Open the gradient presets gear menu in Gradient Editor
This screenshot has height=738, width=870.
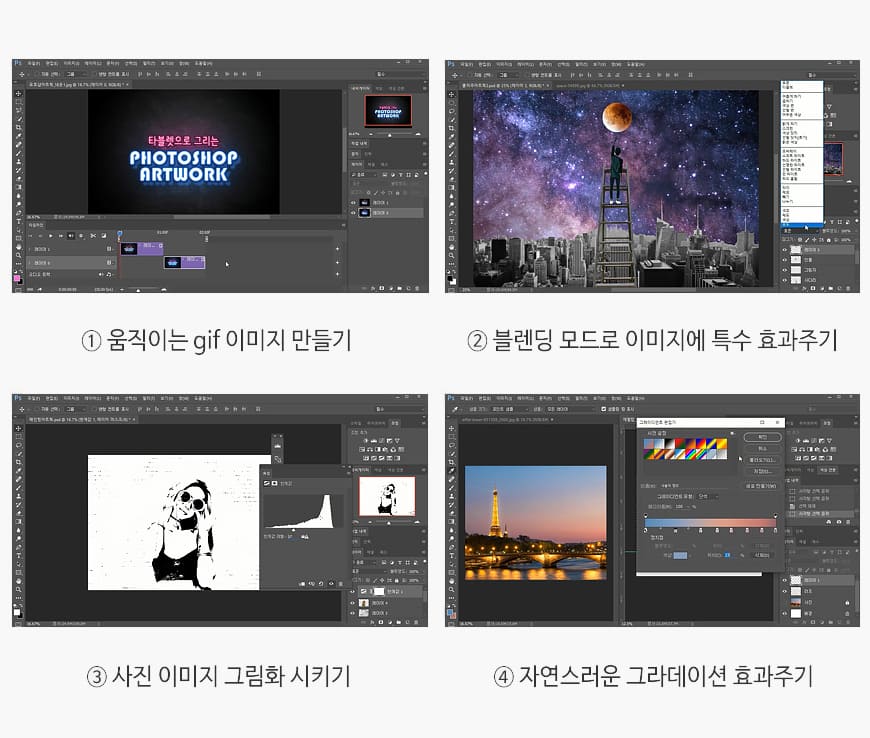point(732,433)
